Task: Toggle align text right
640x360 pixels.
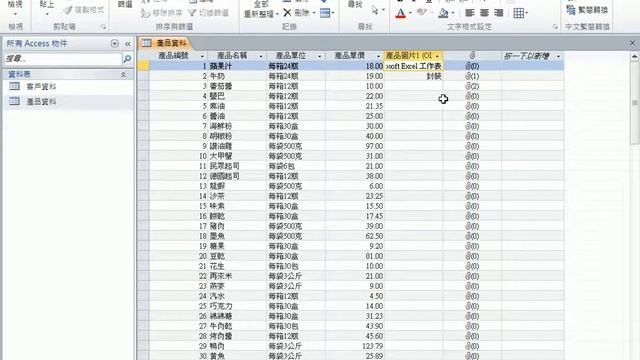Action: pos(498,13)
